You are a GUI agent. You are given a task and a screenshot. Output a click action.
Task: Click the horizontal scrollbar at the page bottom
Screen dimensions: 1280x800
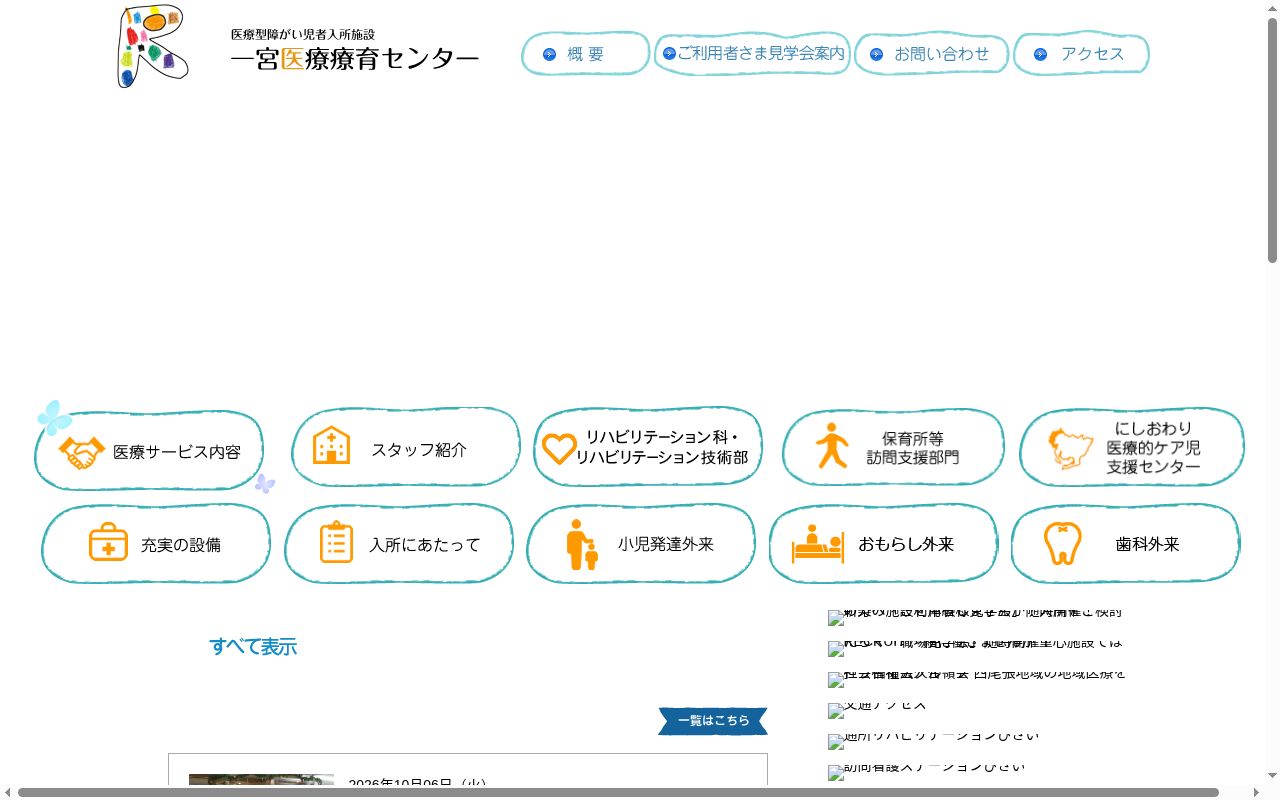point(618,793)
